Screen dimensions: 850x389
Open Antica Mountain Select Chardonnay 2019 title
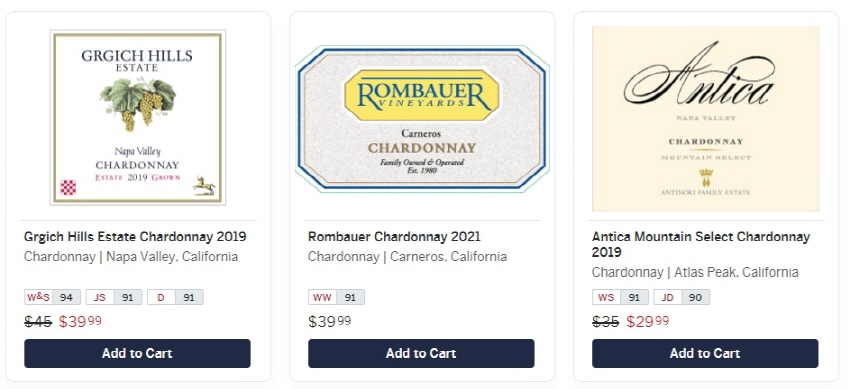point(701,244)
